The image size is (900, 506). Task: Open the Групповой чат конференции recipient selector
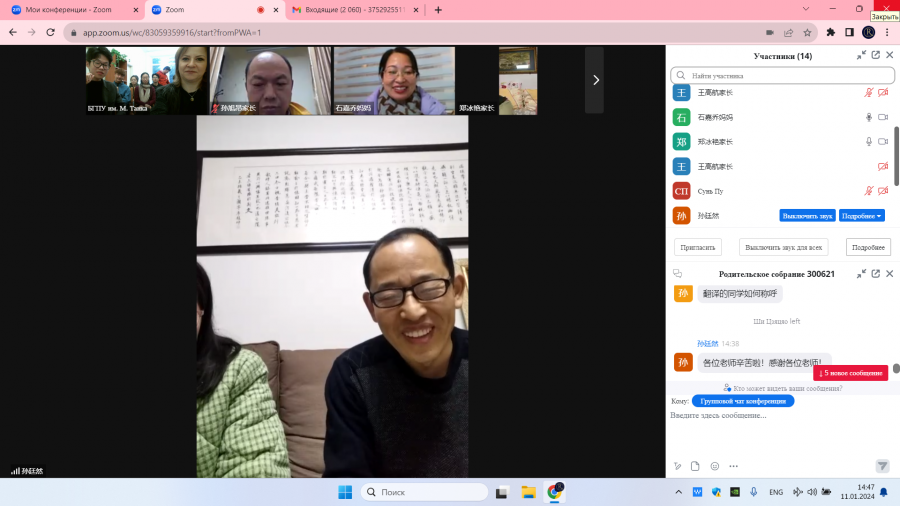point(743,401)
